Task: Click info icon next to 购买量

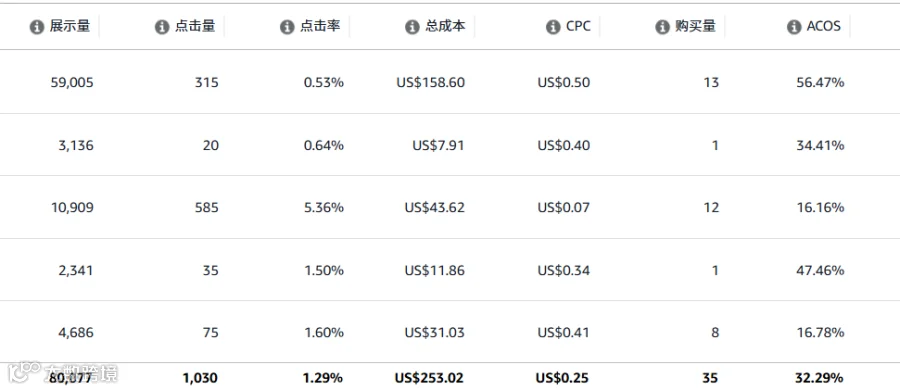Action: pyautogui.click(x=662, y=27)
